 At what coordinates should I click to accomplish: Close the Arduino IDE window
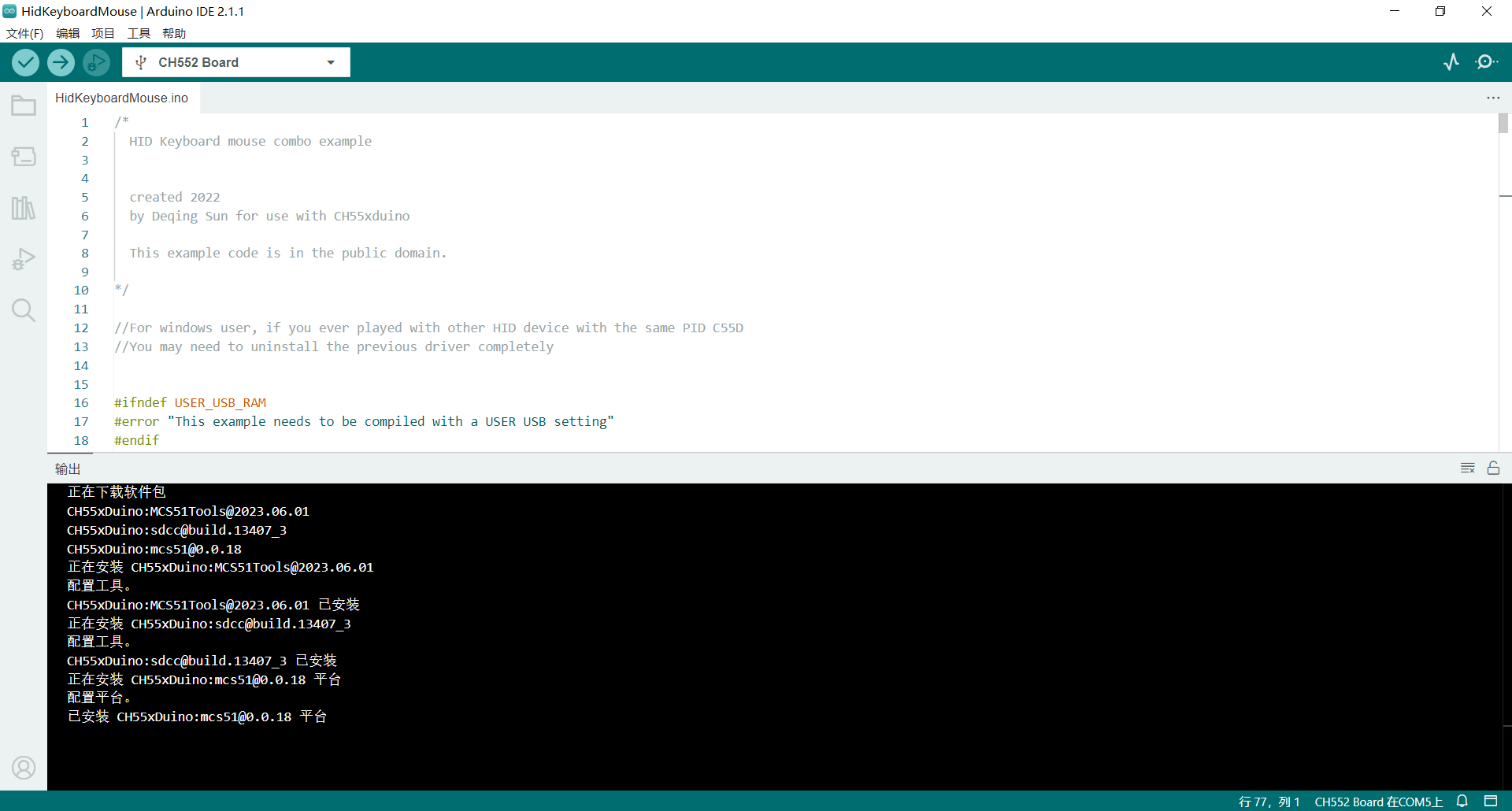tap(1487, 11)
